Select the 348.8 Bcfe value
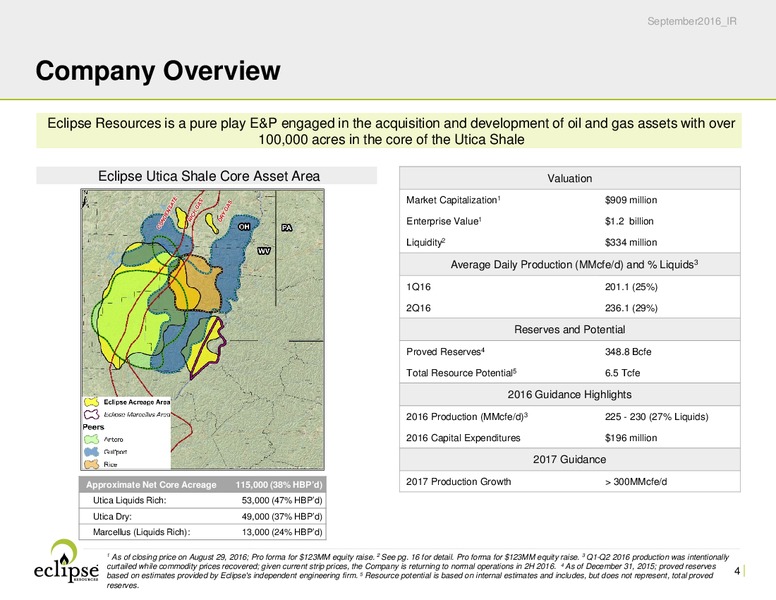 (628, 352)
